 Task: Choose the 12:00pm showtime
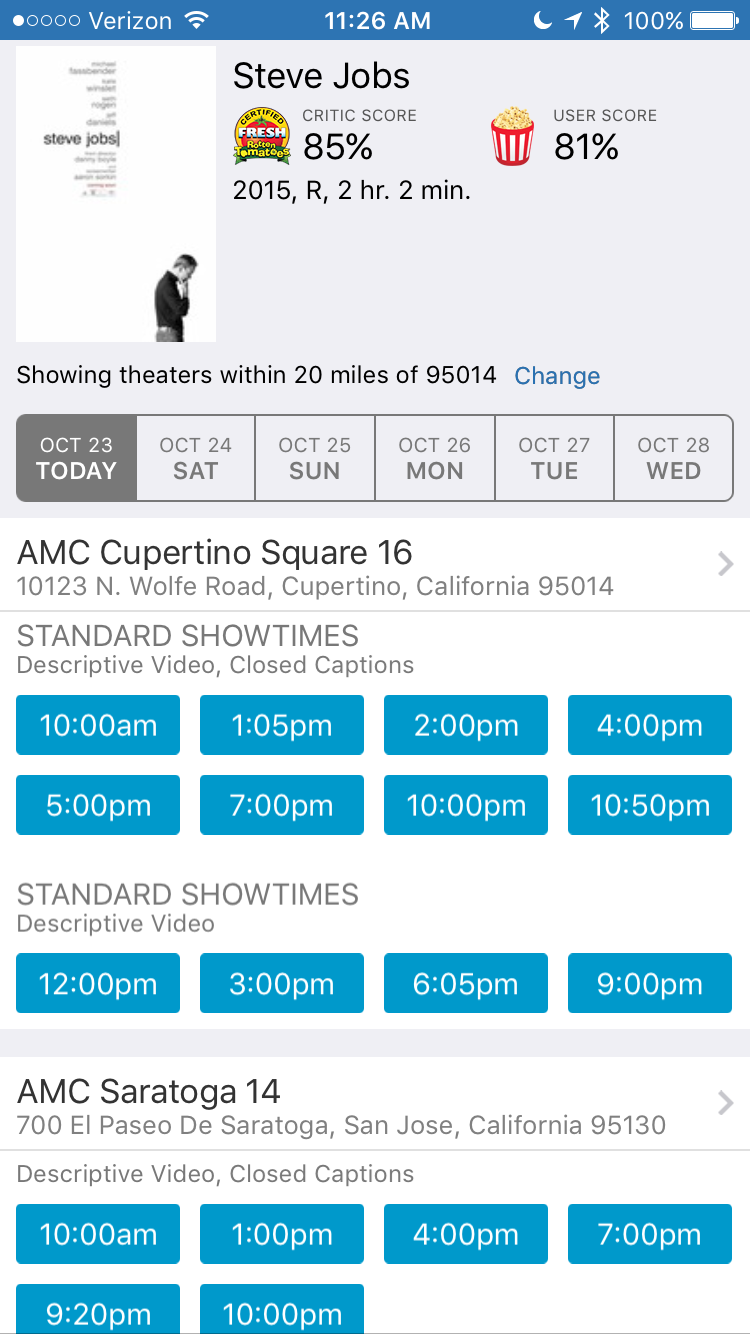coord(98,983)
